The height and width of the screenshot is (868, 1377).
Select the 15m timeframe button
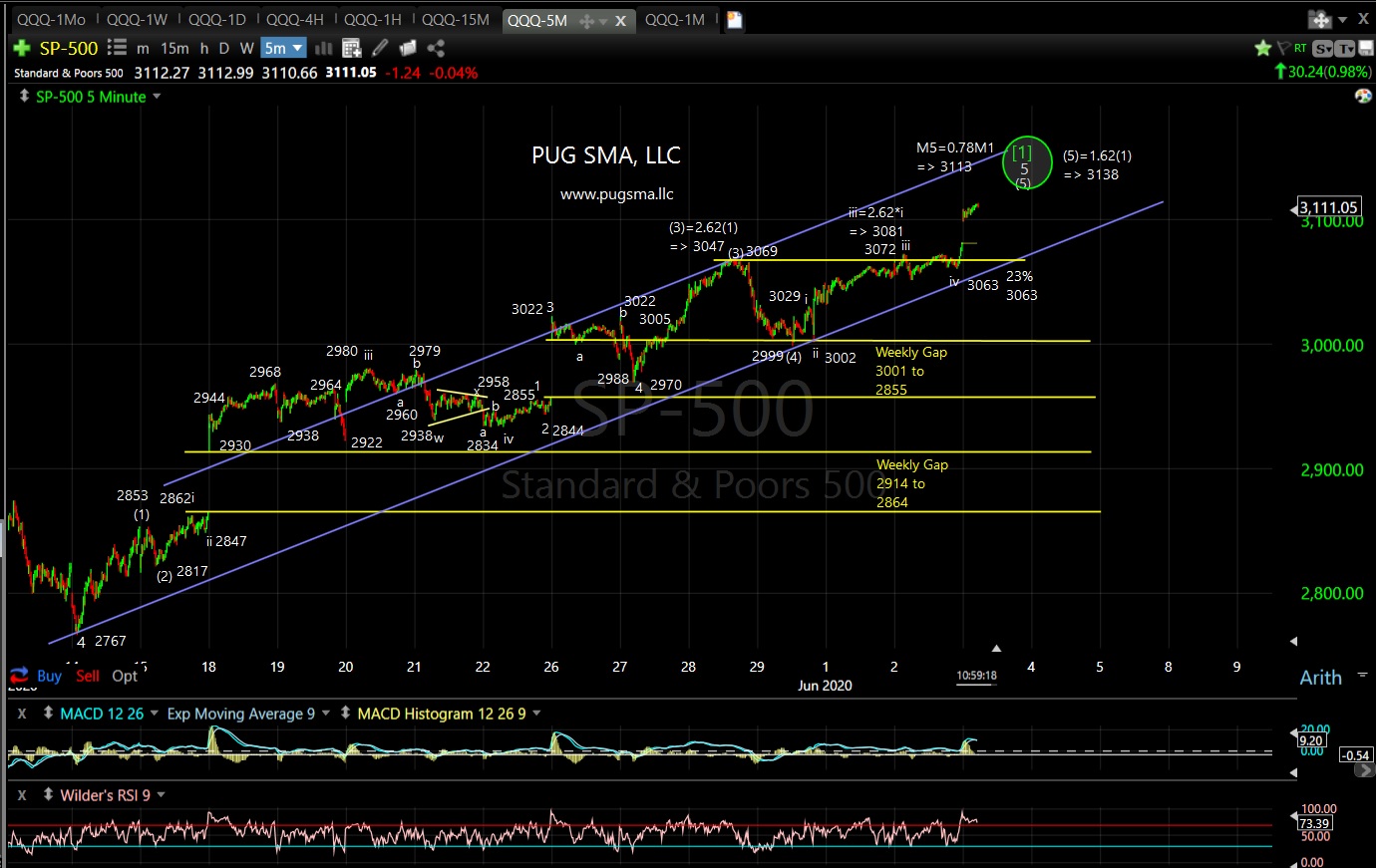tap(174, 48)
